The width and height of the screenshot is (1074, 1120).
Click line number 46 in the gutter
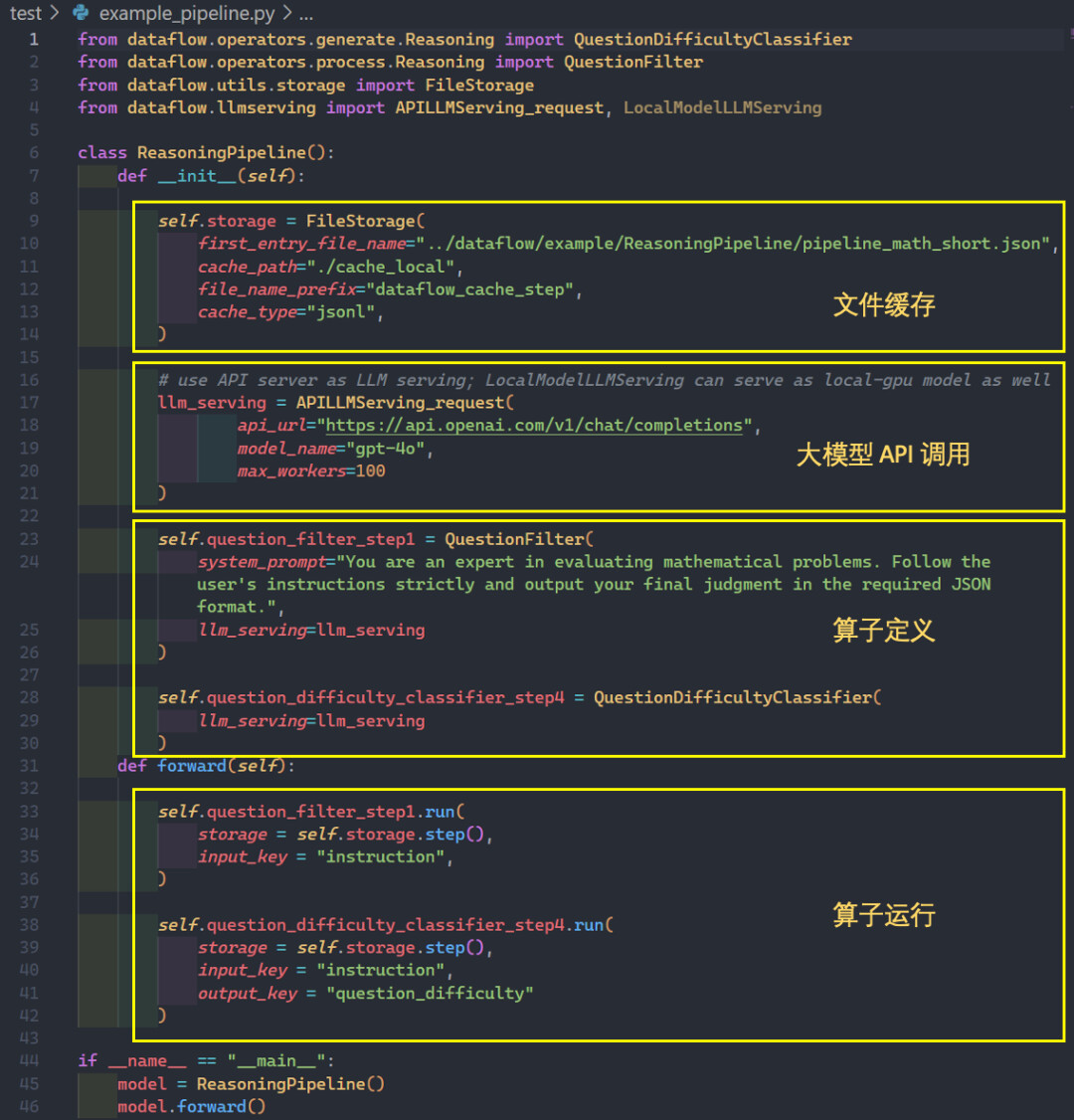tap(29, 1106)
